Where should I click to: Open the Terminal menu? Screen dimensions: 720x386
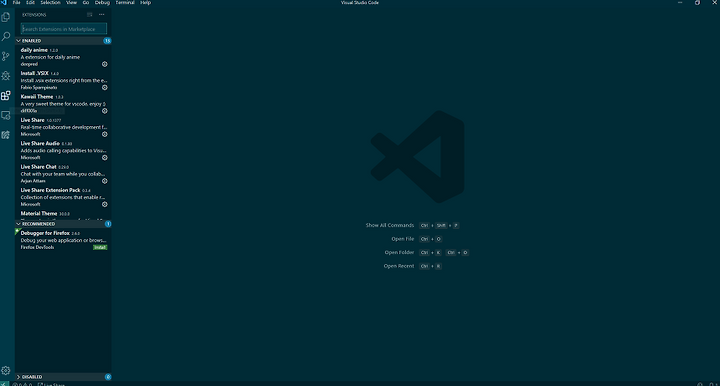125,2
